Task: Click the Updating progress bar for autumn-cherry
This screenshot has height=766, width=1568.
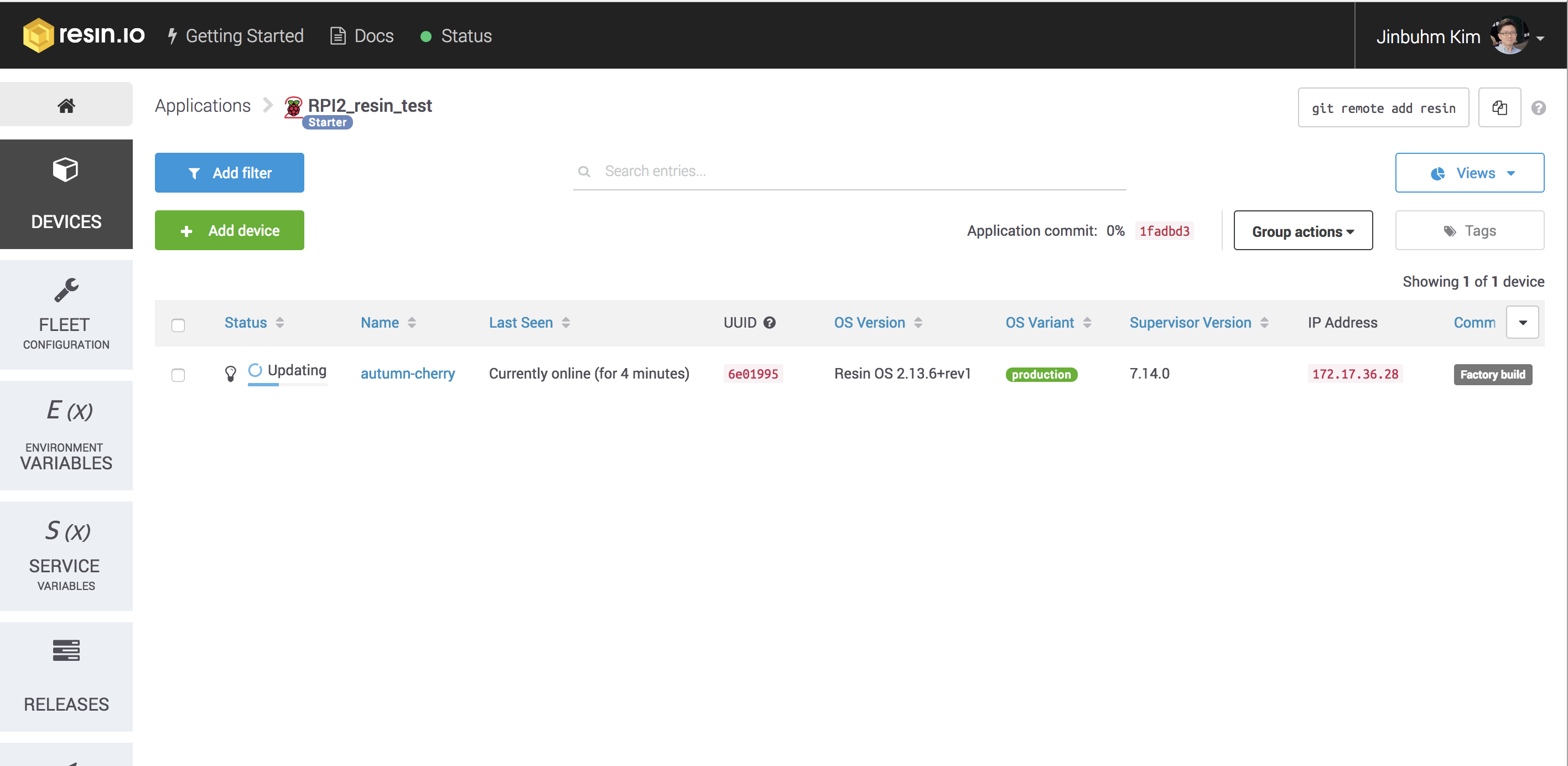Action: click(x=287, y=385)
